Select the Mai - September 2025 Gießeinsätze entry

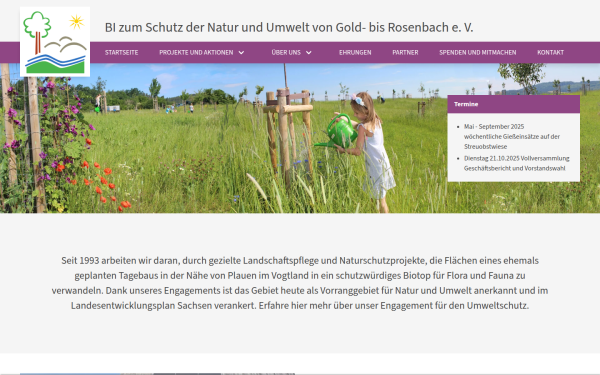point(512,136)
